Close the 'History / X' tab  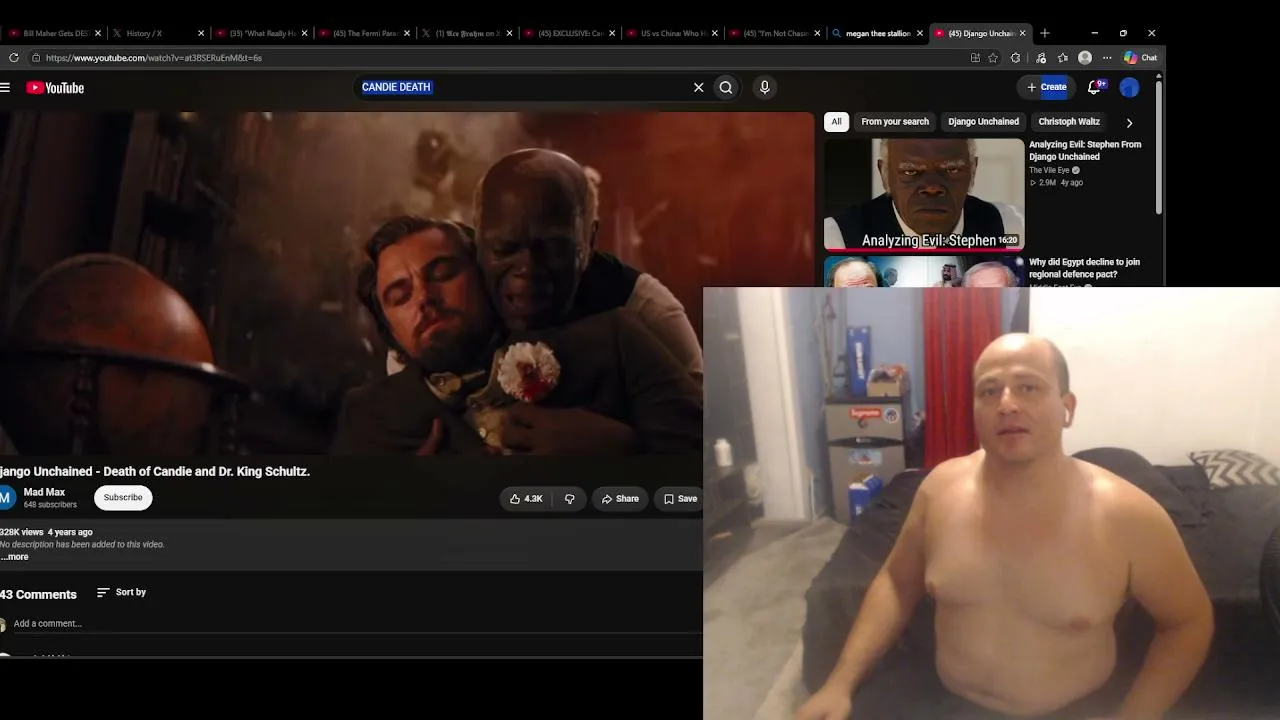tap(201, 33)
